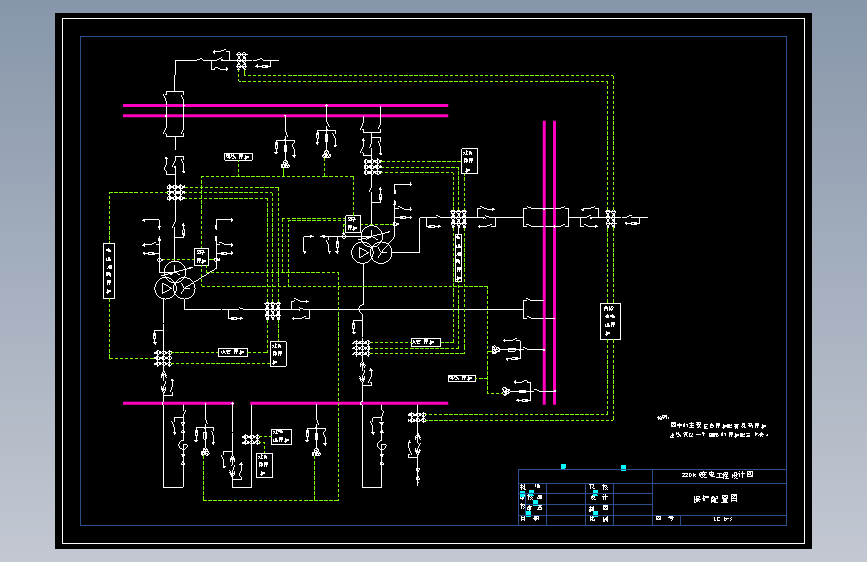
Task: Select the bus coupler bracket crossing the vertical busbars
Action: pyautogui.click(x=546, y=217)
